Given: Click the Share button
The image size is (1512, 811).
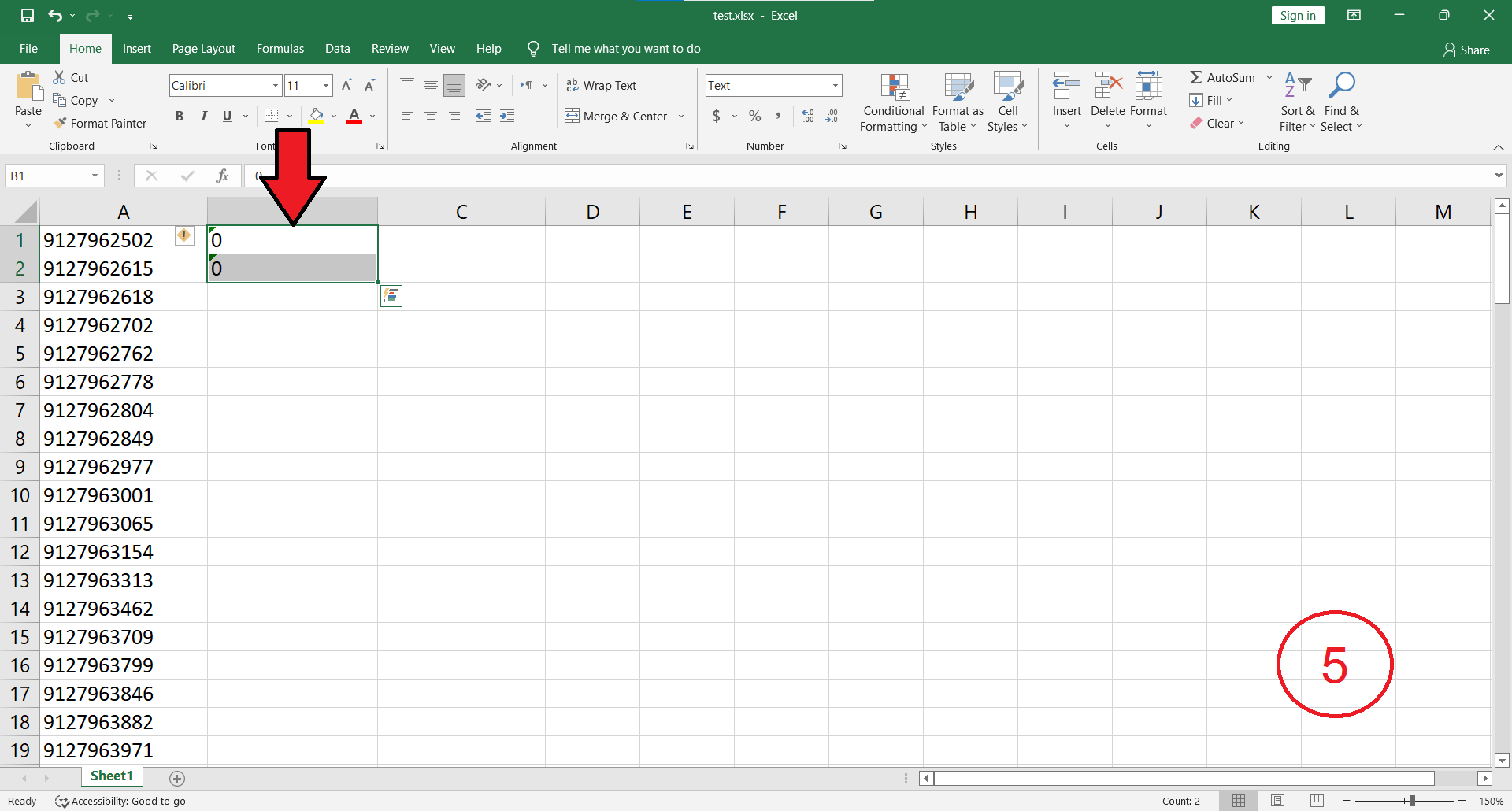Looking at the screenshot, I should tap(1466, 50).
